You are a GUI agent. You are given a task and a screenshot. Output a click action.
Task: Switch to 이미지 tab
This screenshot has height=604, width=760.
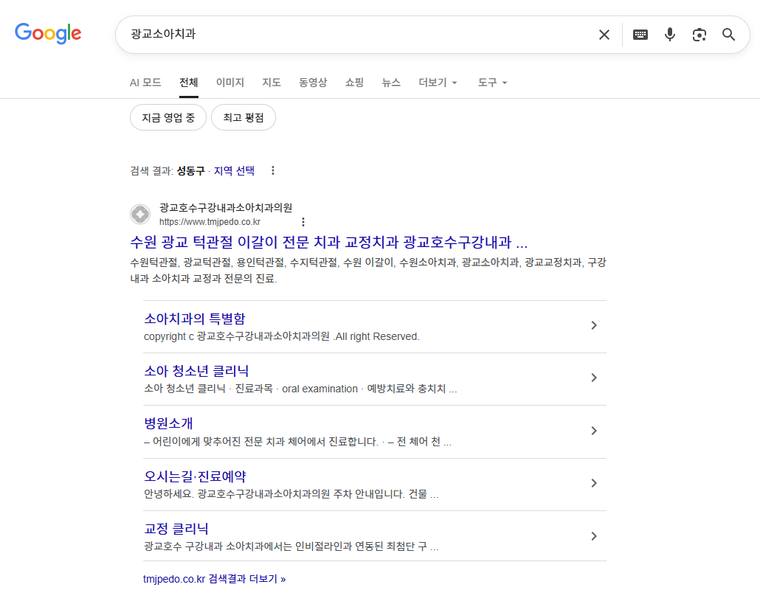pyautogui.click(x=230, y=82)
